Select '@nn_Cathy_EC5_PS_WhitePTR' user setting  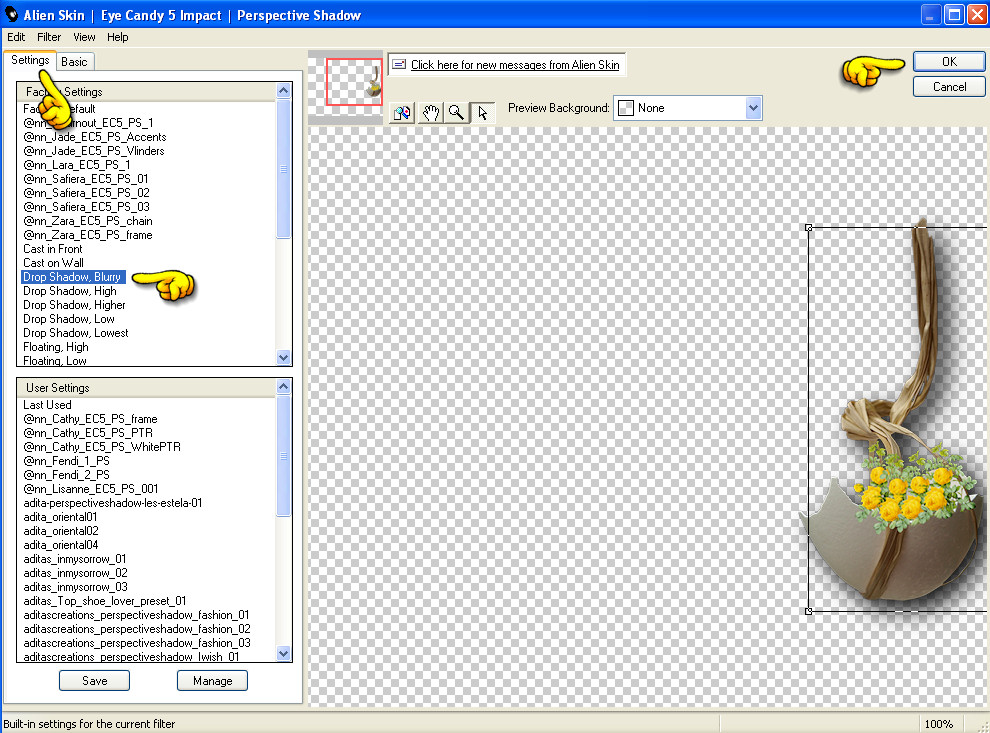102,447
